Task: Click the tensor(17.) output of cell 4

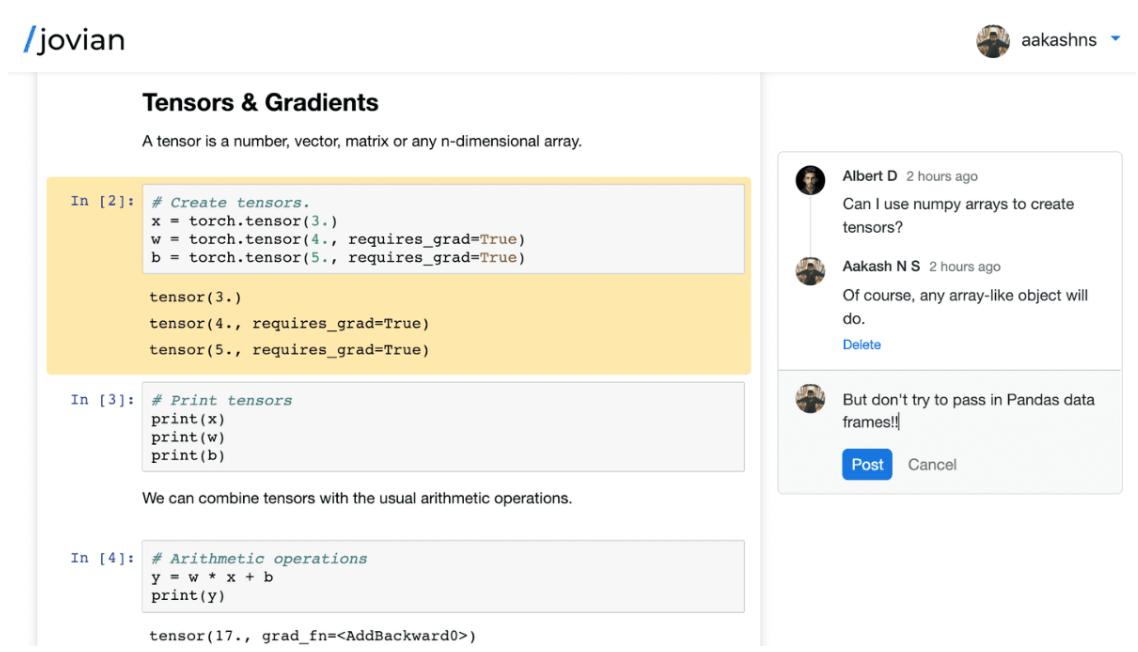Action: (x=312, y=635)
